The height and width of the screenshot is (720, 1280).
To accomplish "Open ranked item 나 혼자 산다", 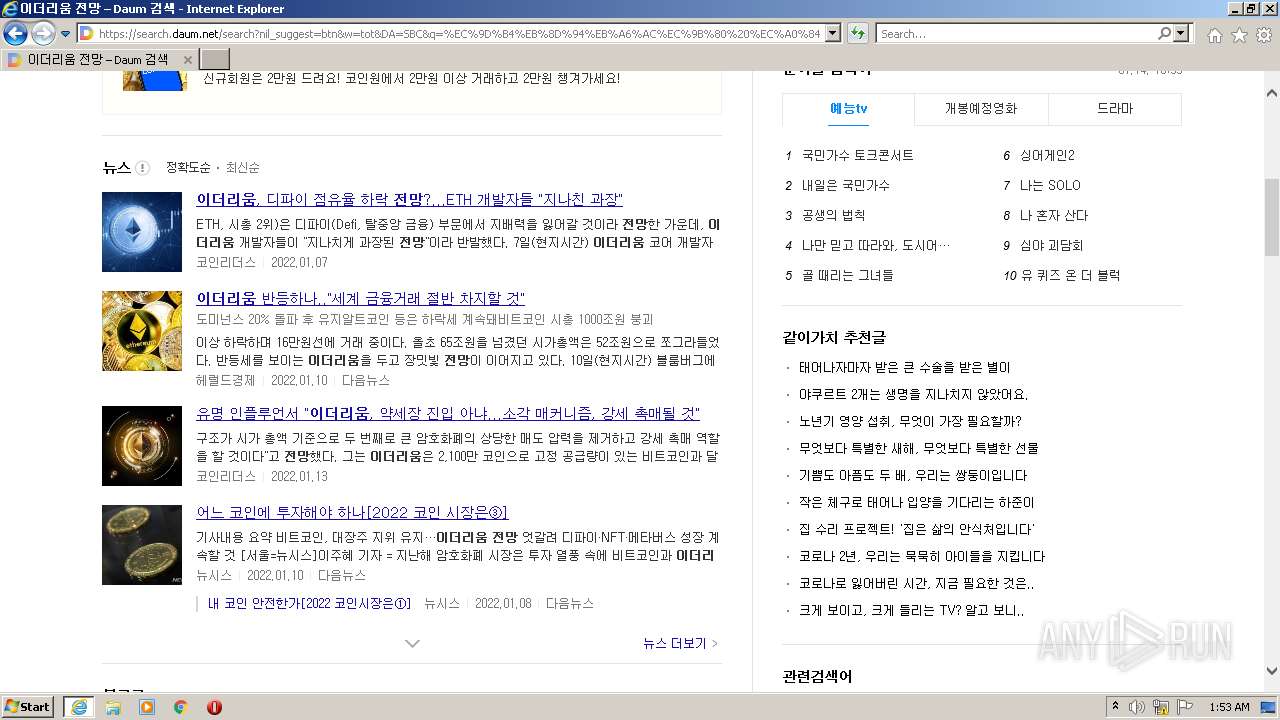I will click(x=1054, y=216).
